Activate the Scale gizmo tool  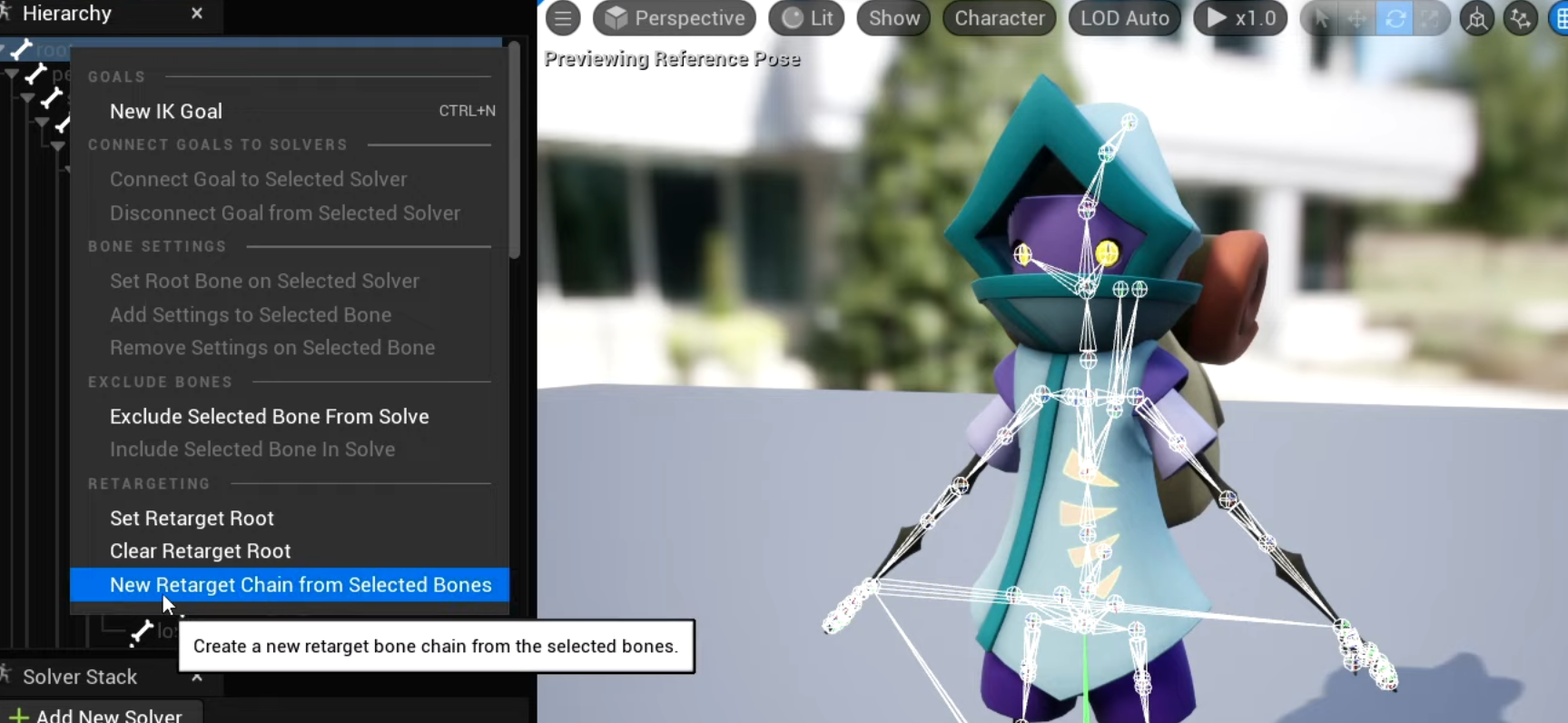(1430, 19)
